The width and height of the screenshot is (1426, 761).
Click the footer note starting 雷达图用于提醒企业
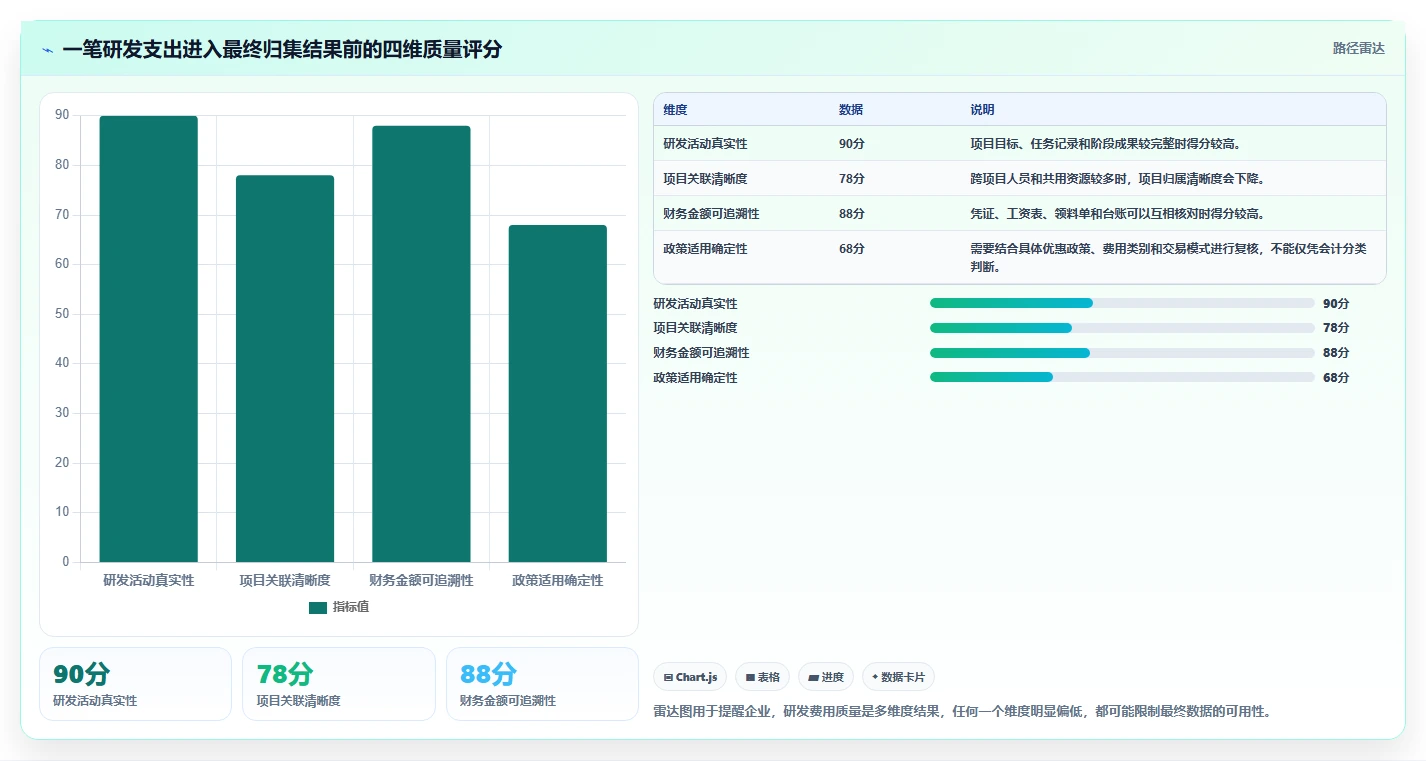click(962, 712)
